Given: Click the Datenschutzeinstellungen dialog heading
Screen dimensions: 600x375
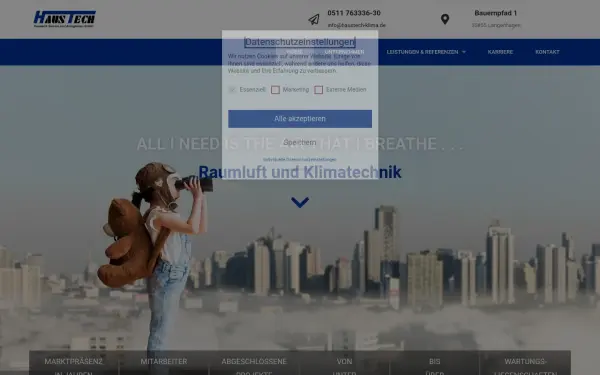Looking at the screenshot, I should pyautogui.click(x=300, y=42).
